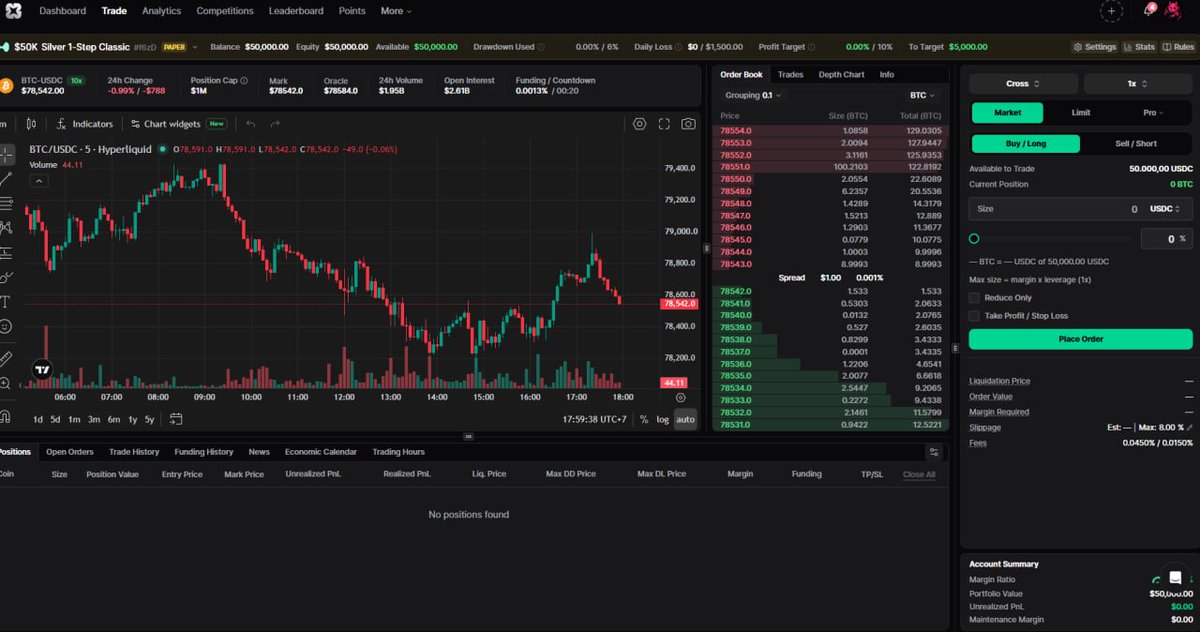The width and height of the screenshot is (1200, 632).
Task: Show Position Cap info tooltip icon
Action: click(x=244, y=80)
